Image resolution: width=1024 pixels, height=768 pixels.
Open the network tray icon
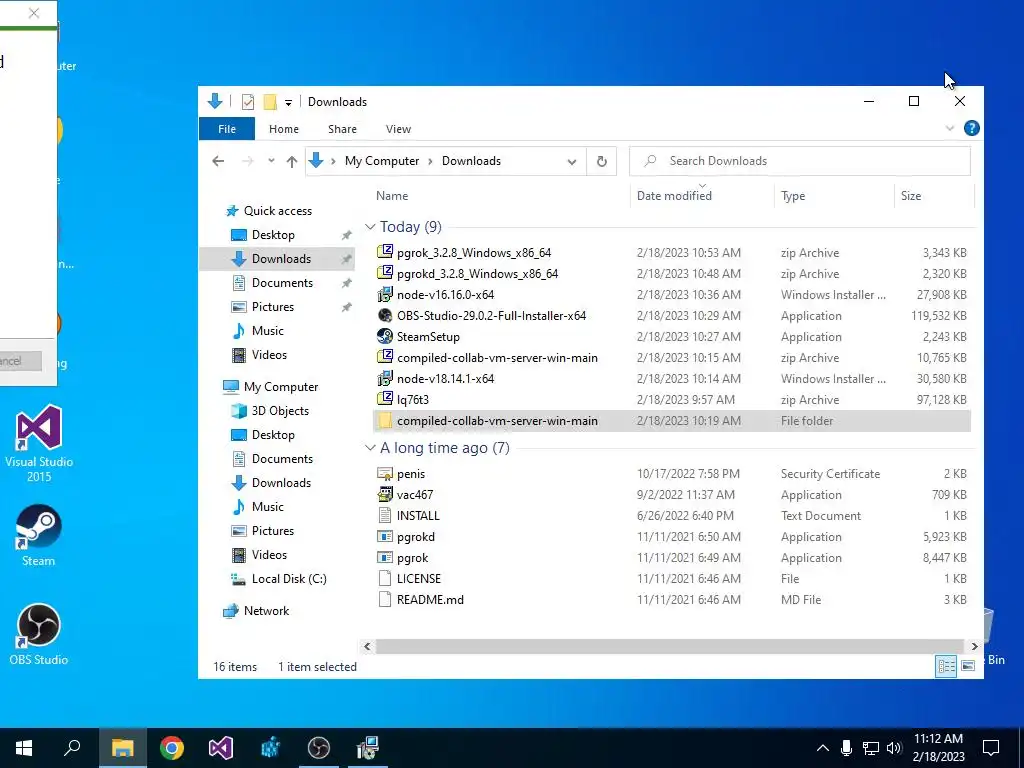(871, 748)
